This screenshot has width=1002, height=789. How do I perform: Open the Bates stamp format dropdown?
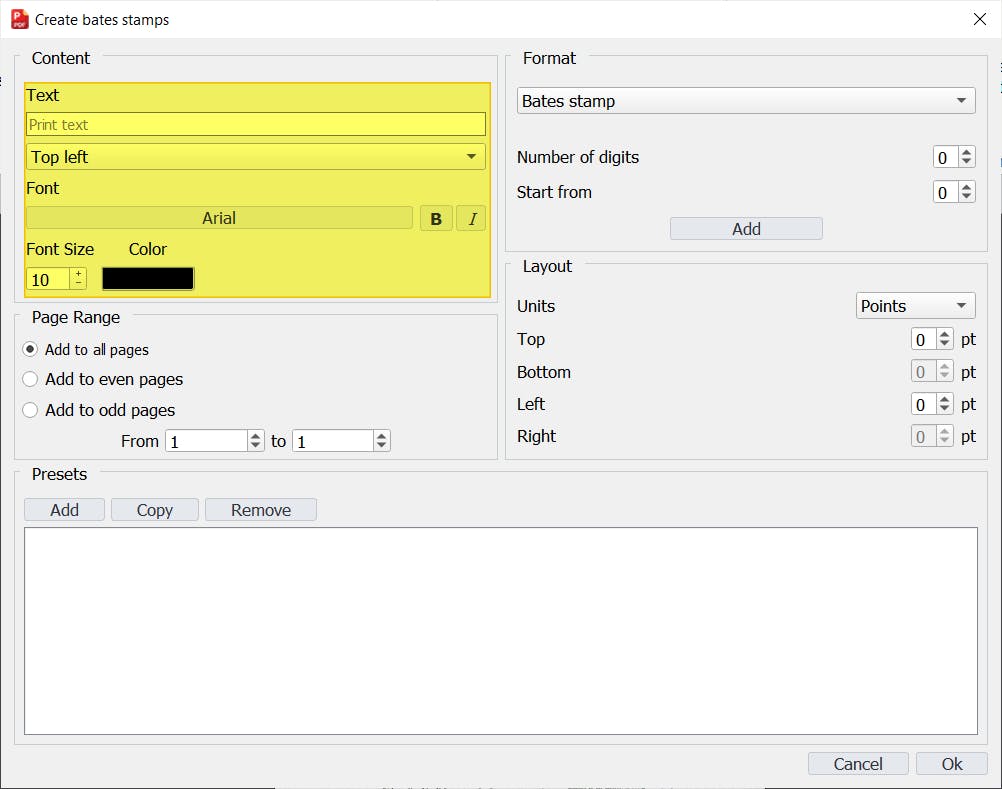click(x=745, y=100)
